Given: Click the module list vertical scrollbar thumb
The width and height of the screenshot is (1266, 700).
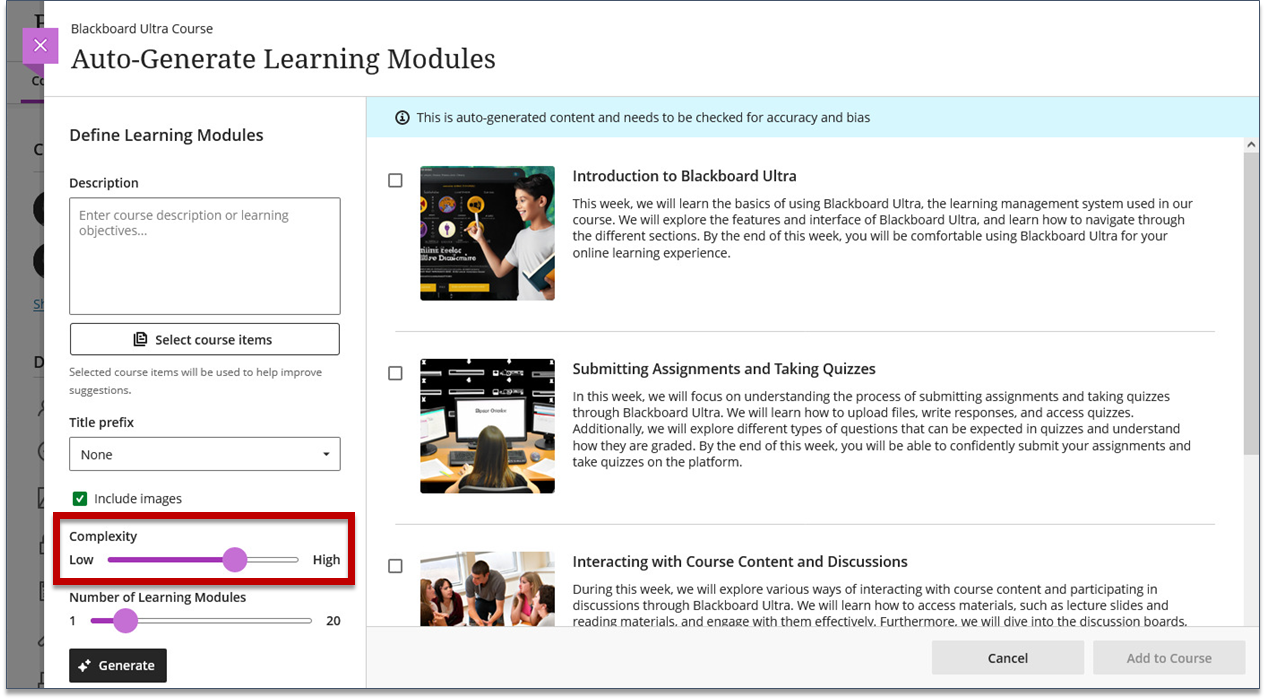Looking at the screenshot, I should click(1251, 305).
